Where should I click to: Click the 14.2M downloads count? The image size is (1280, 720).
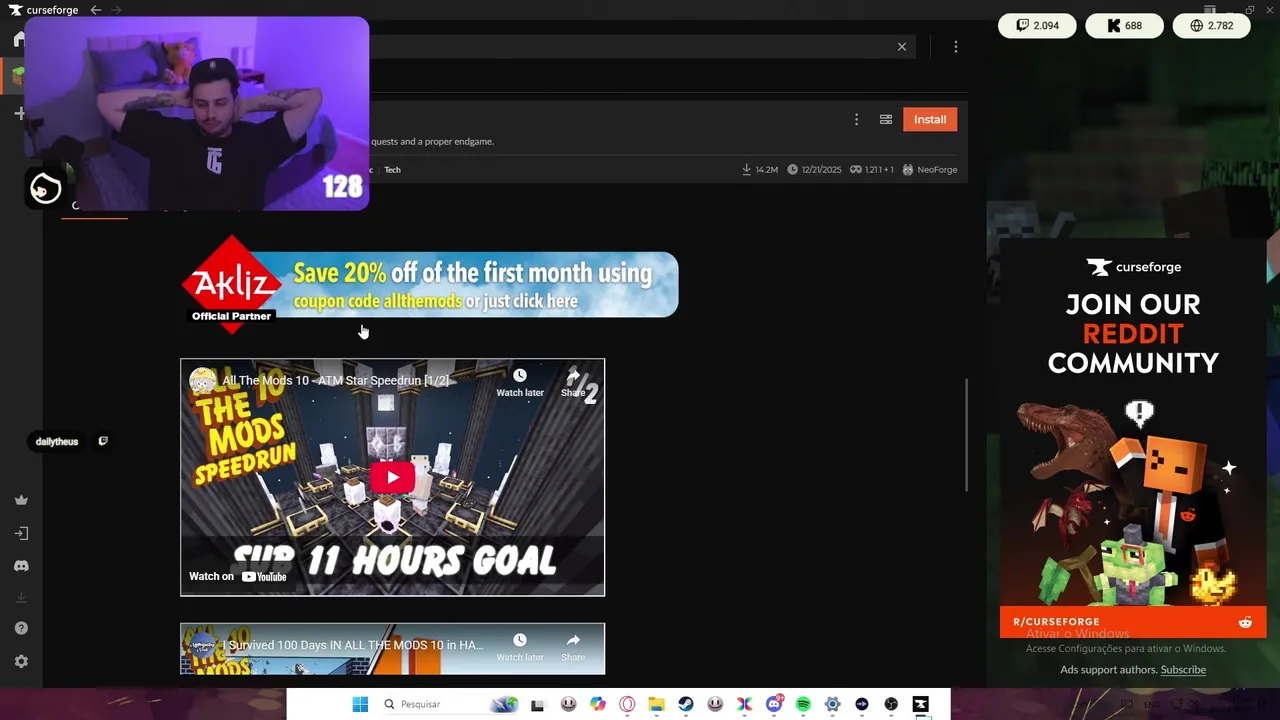(x=760, y=170)
